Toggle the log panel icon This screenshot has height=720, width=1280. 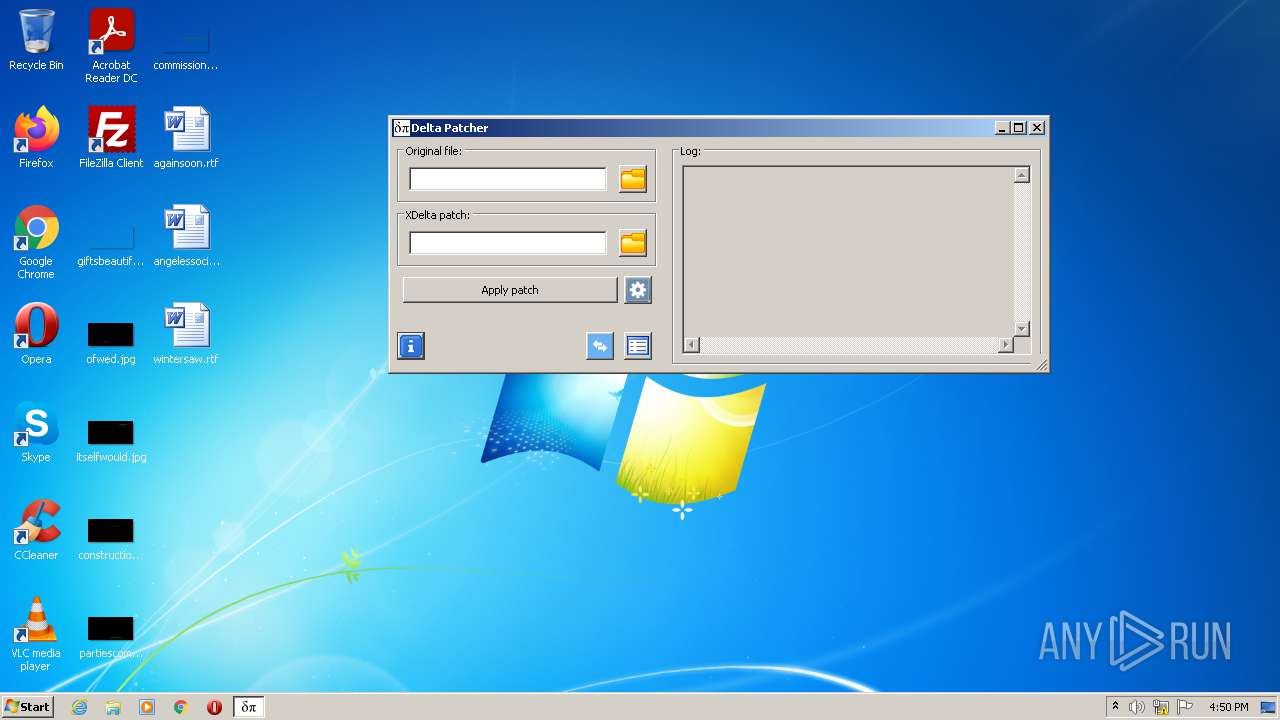pyautogui.click(x=638, y=346)
